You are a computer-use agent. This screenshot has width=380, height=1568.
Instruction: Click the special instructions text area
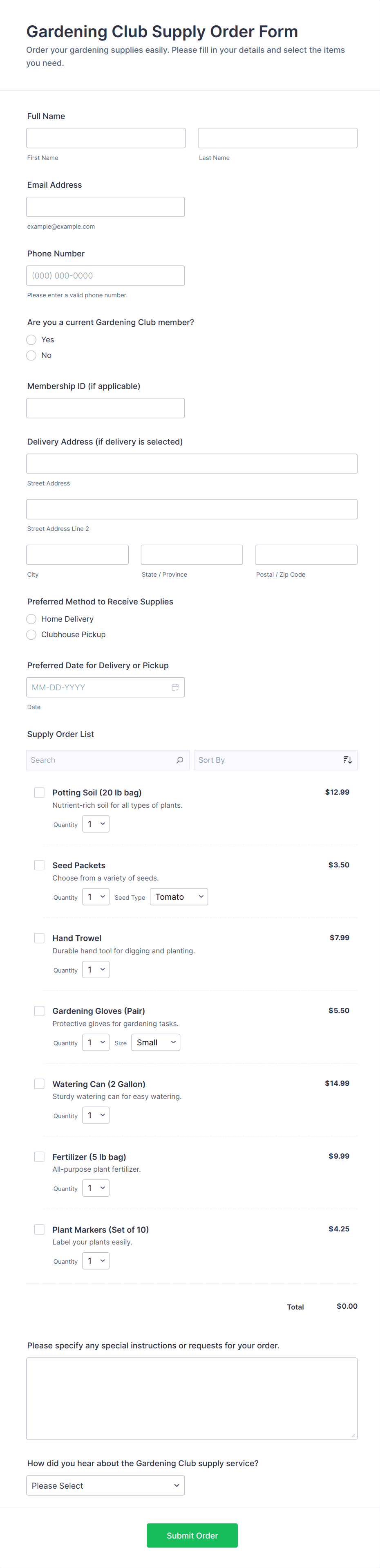click(192, 1398)
